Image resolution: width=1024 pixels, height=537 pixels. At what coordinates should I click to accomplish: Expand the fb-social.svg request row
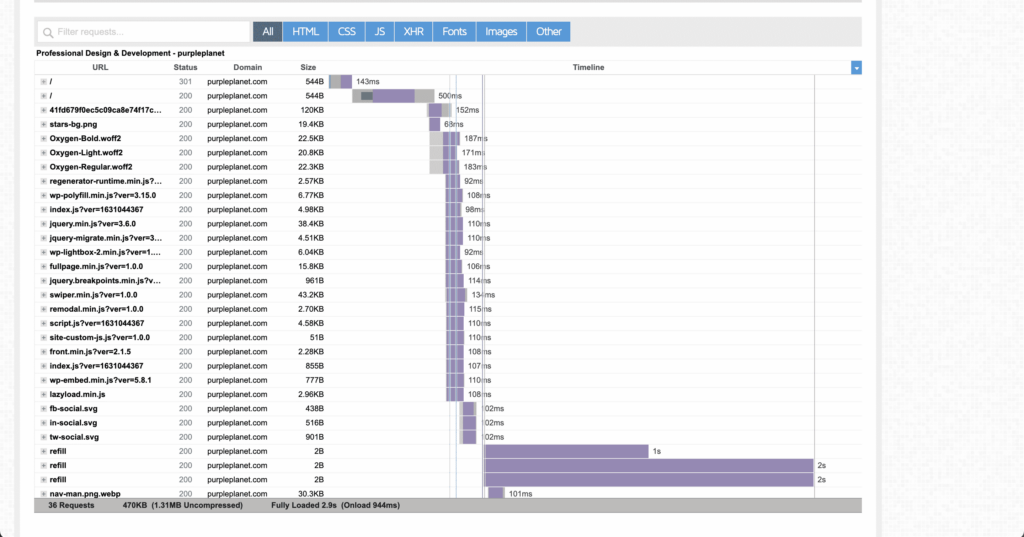pos(44,409)
